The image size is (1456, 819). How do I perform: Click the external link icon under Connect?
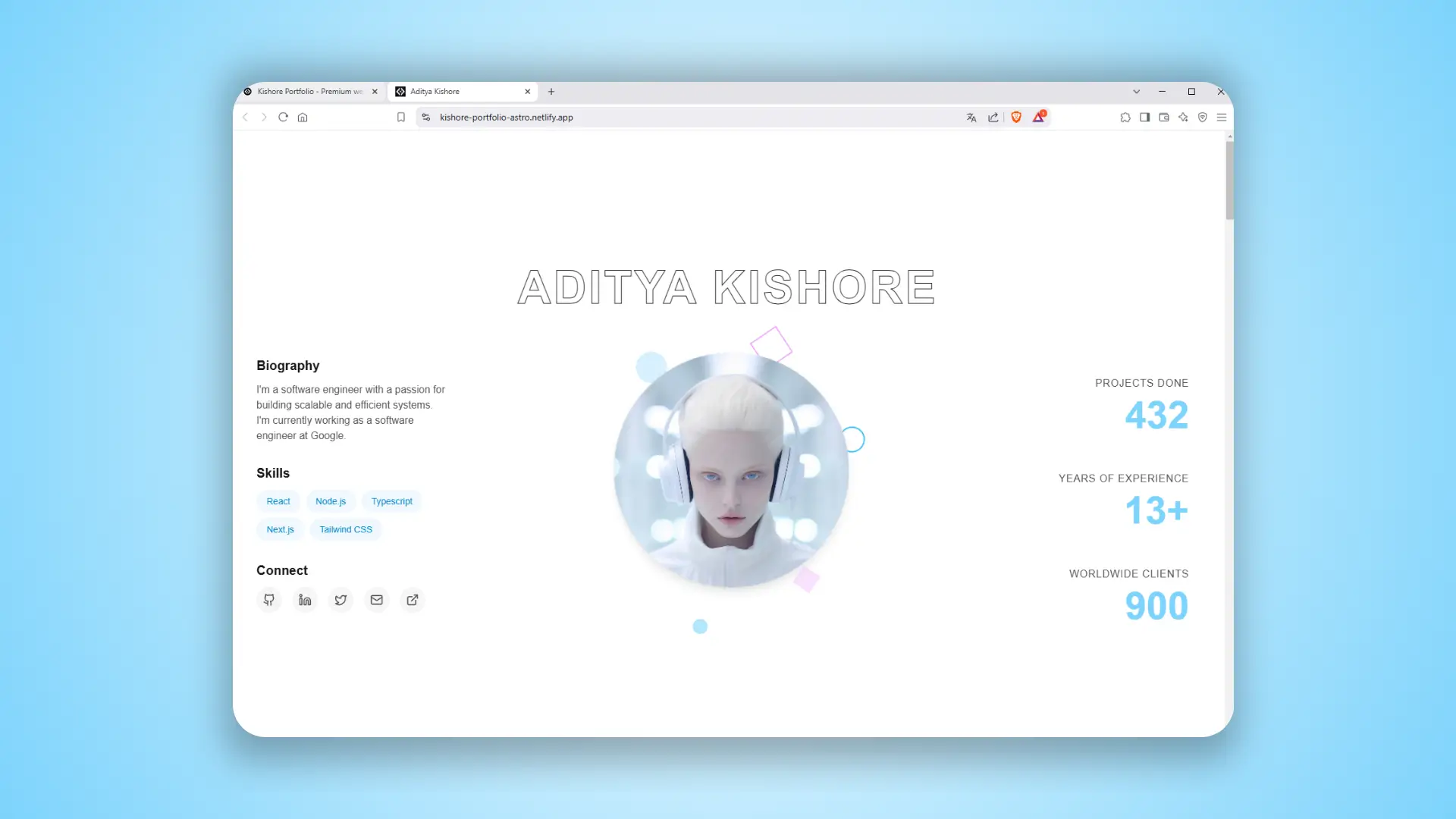pos(413,600)
